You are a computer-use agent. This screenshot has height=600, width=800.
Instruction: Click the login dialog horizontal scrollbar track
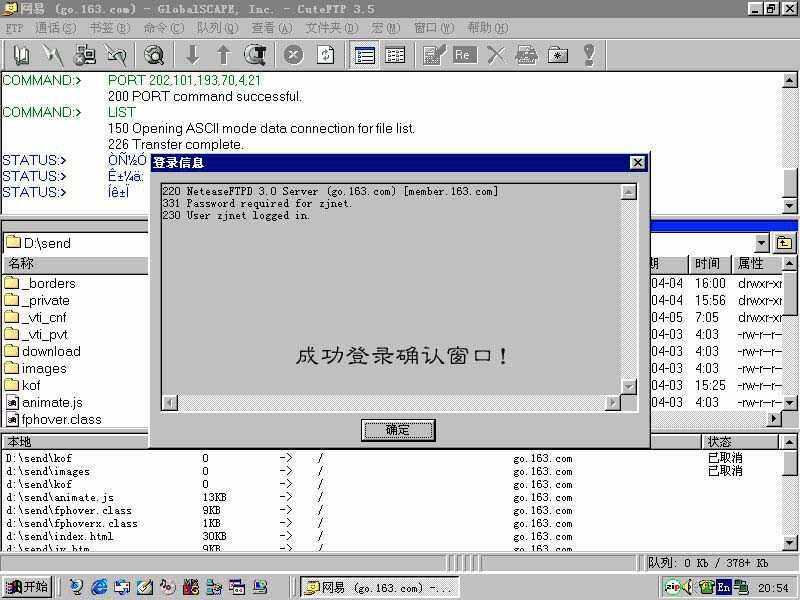(x=390, y=403)
